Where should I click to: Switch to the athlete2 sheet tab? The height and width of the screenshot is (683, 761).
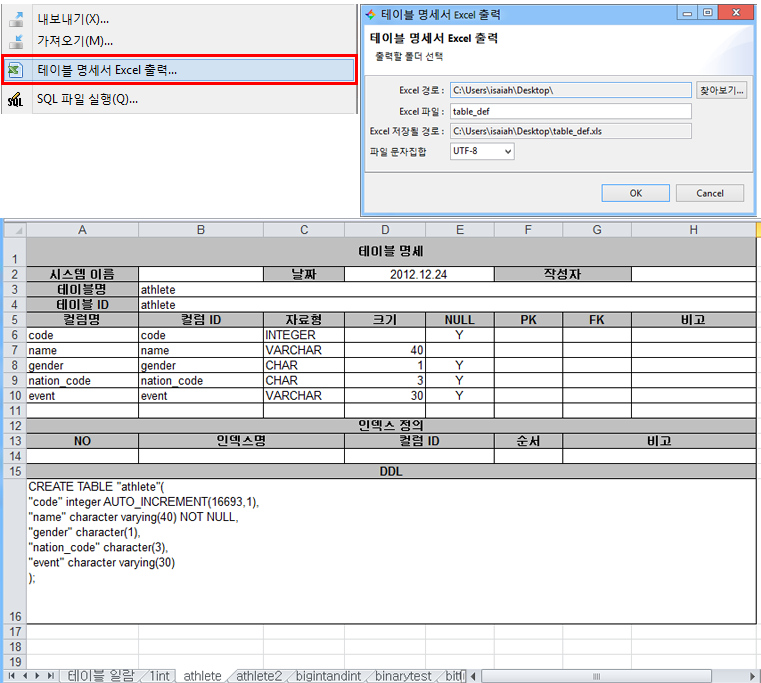tap(259, 676)
